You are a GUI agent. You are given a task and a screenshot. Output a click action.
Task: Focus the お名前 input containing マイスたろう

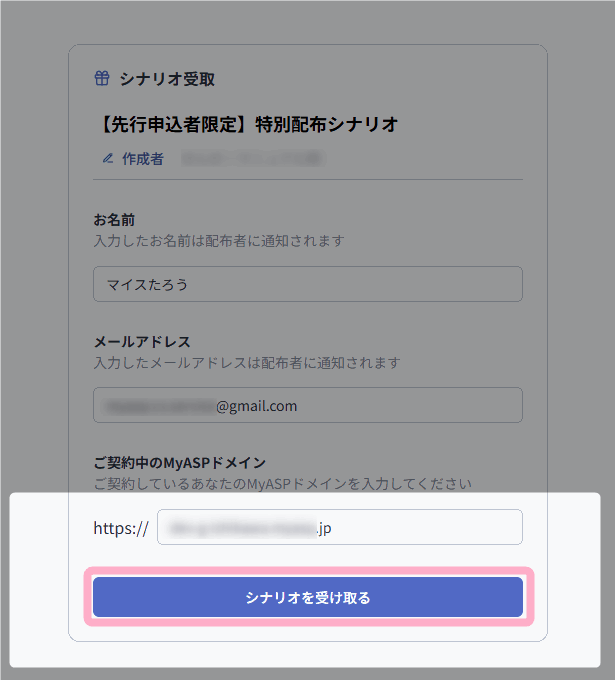[308, 284]
